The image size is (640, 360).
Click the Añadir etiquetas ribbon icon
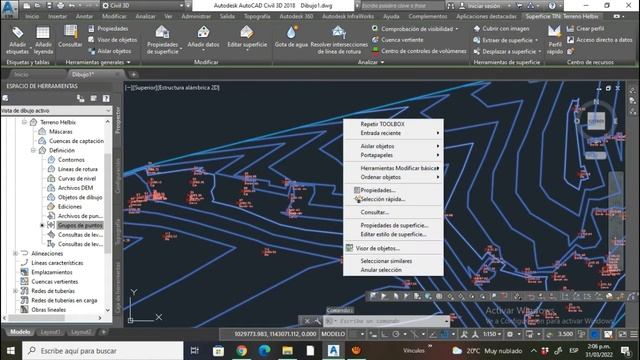(17, 40)
